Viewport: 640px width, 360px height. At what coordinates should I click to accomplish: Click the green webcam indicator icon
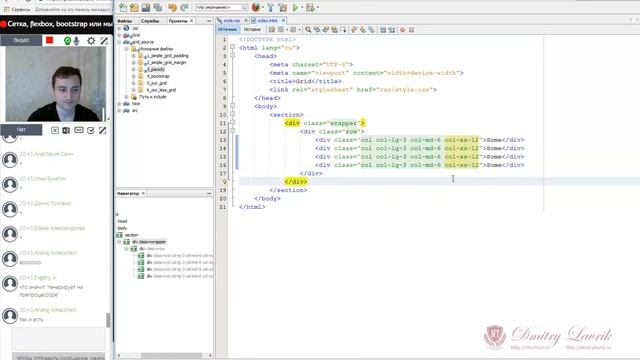[x=67, y=40]
